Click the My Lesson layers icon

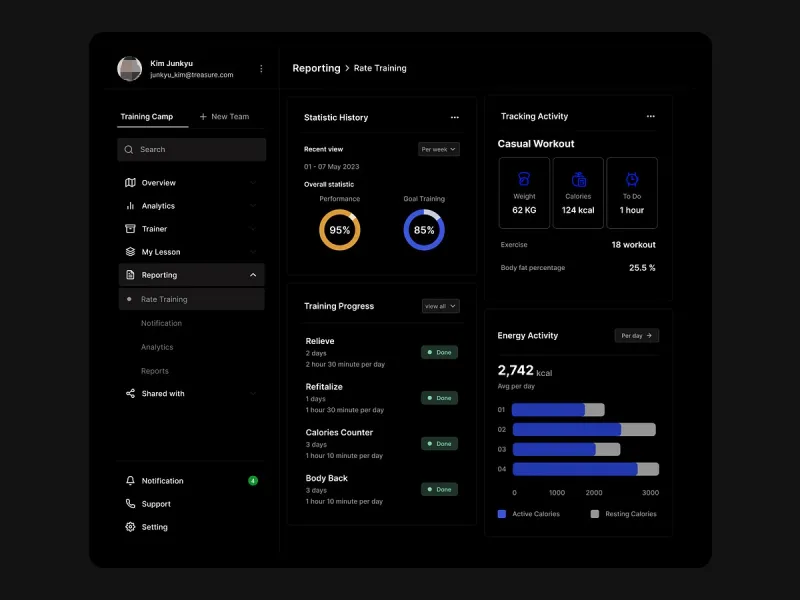click(x=130, y=252)
